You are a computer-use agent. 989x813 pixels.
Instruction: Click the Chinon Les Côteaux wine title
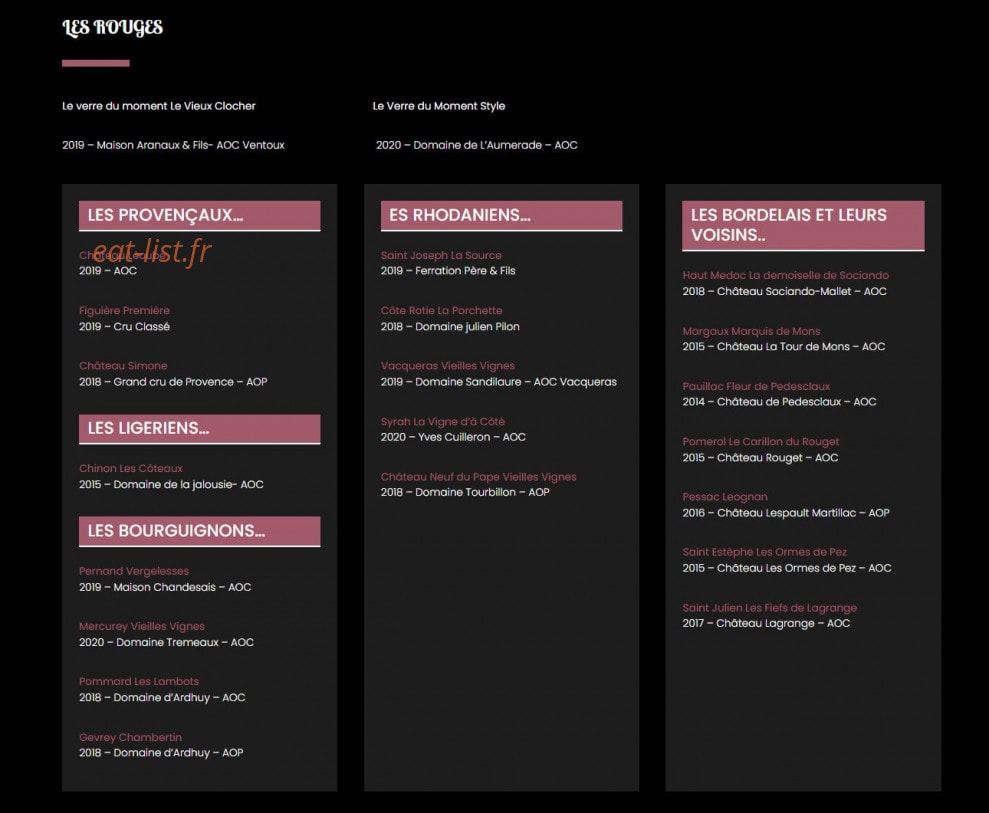[131, 468]
